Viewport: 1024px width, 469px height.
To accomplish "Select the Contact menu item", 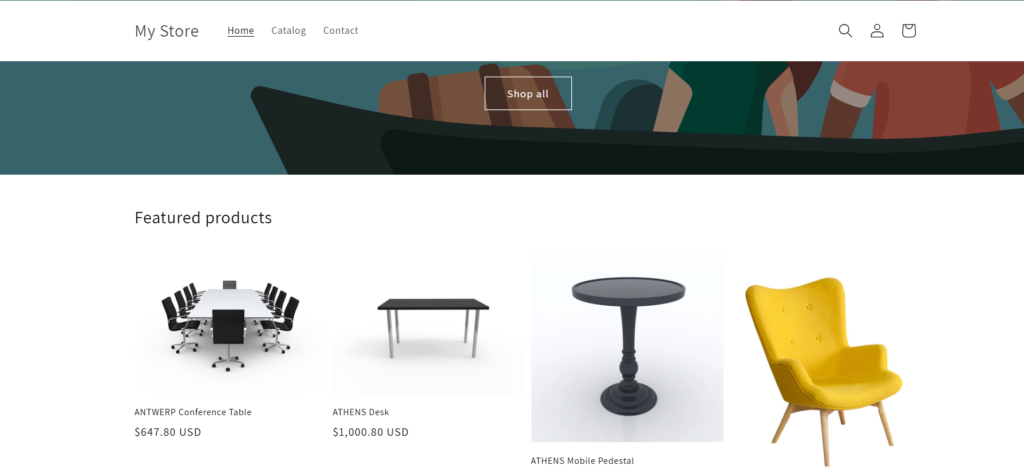I will tap(340, 31).
